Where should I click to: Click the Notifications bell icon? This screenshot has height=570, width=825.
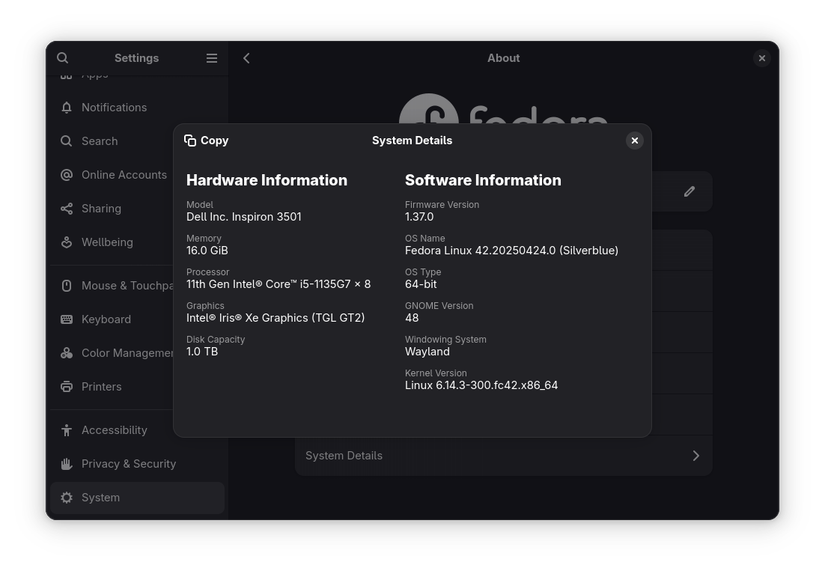(66, 107)
